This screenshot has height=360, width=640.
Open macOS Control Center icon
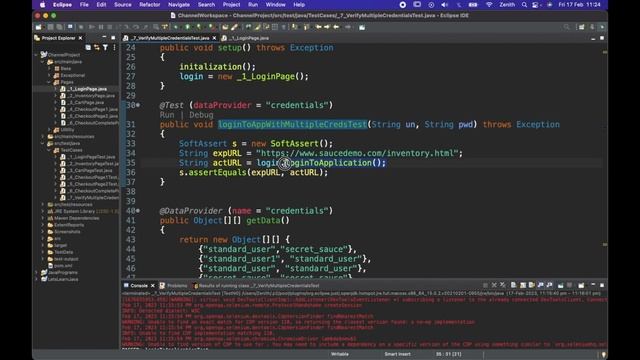(x=535, y=5)
